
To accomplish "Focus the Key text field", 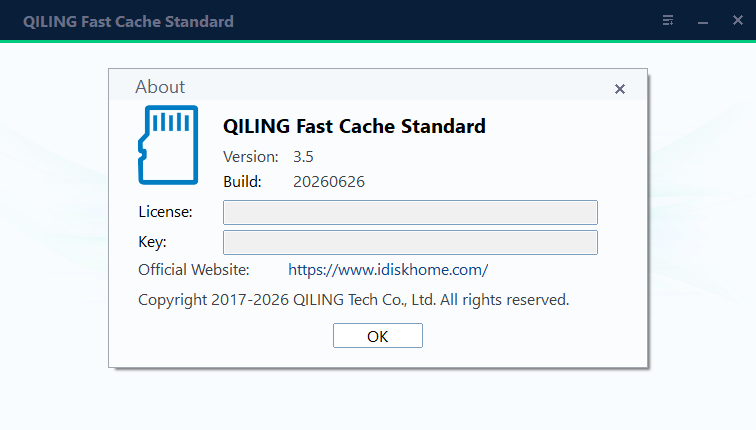I will pyautogui.click(x=410, y=242).
